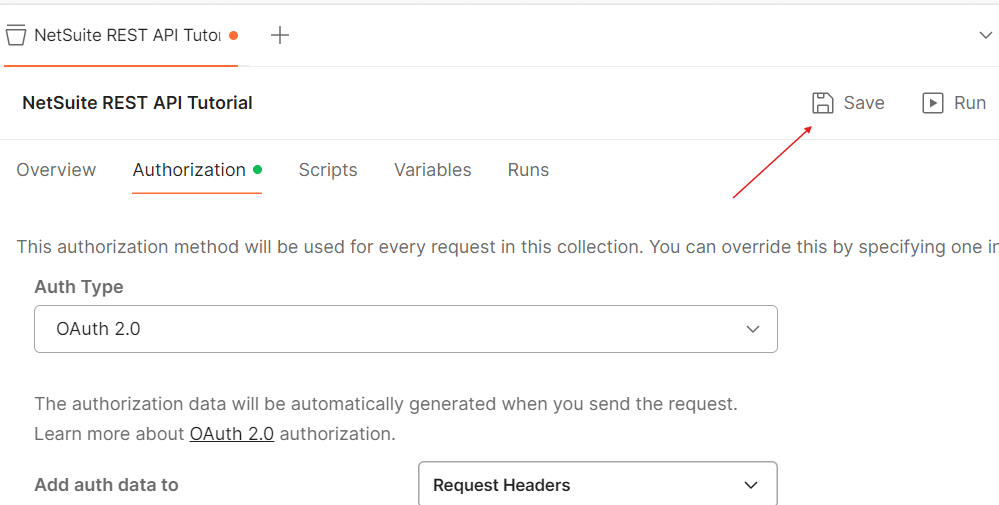Select the NetSuite REST API Tutorial tab
This screenshot has height=505, width=999.
pyautogui.click(x=121, y=35)
